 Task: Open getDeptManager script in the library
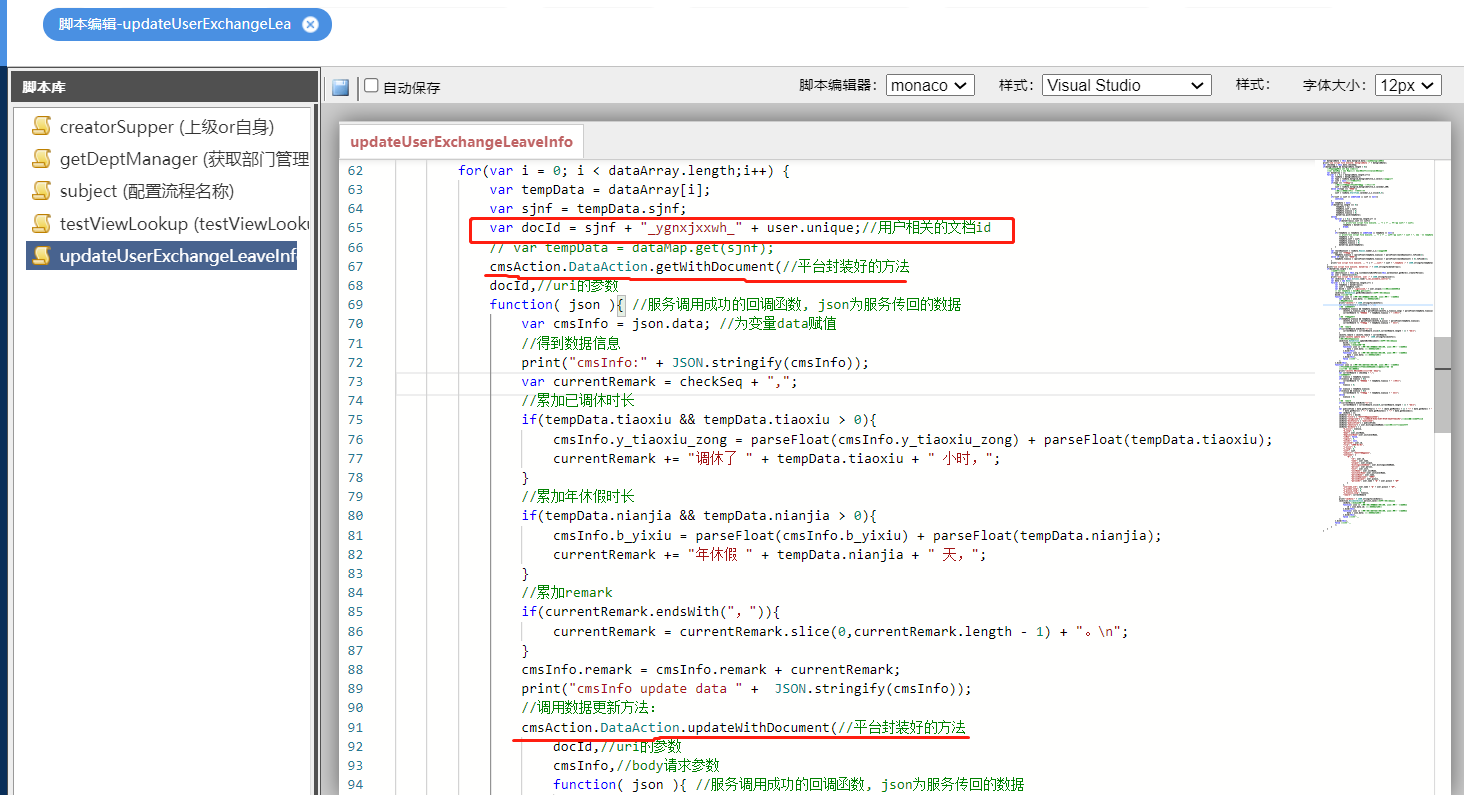click(x=184, y=158)
